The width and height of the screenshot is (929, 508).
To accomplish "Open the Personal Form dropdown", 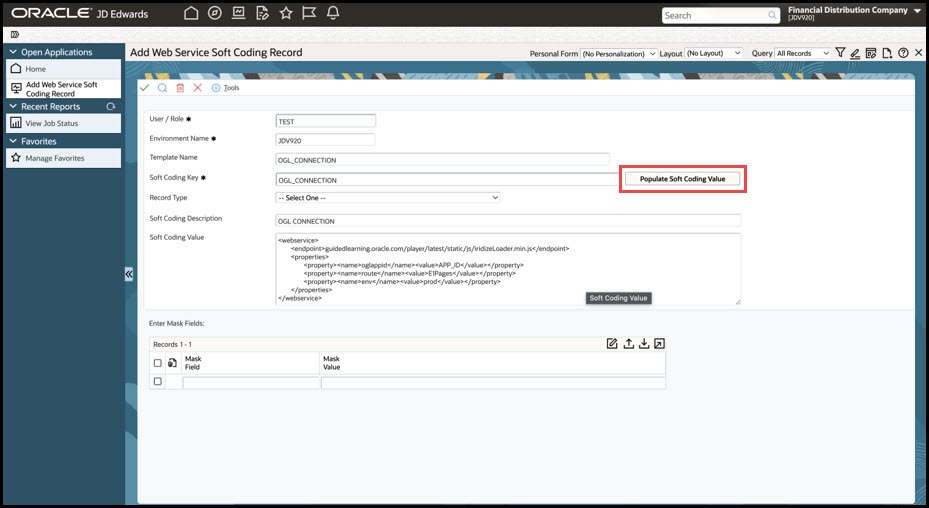I will (x=619, y=53).
